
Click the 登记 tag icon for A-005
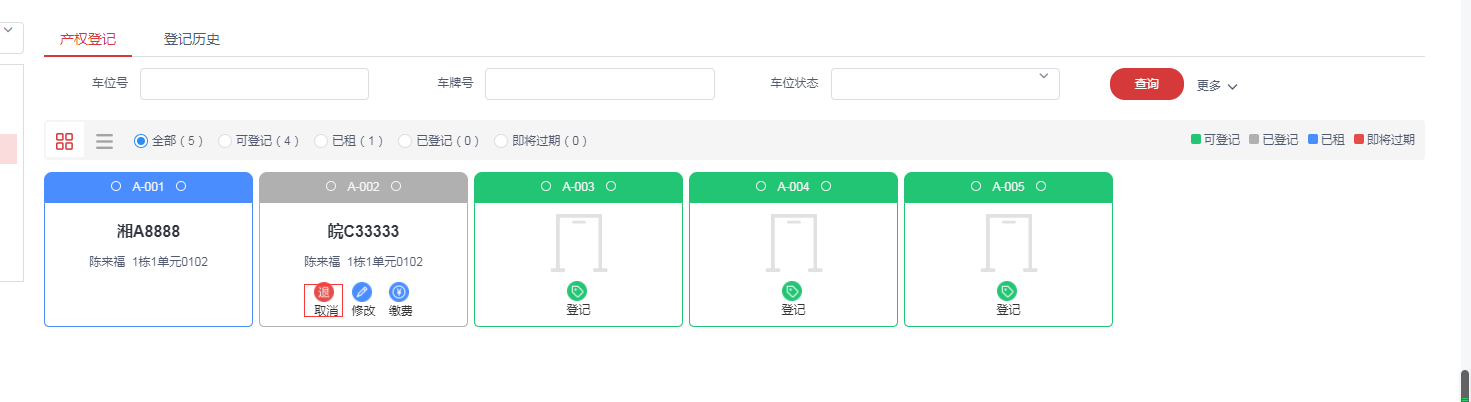[x=1007, y=291]
